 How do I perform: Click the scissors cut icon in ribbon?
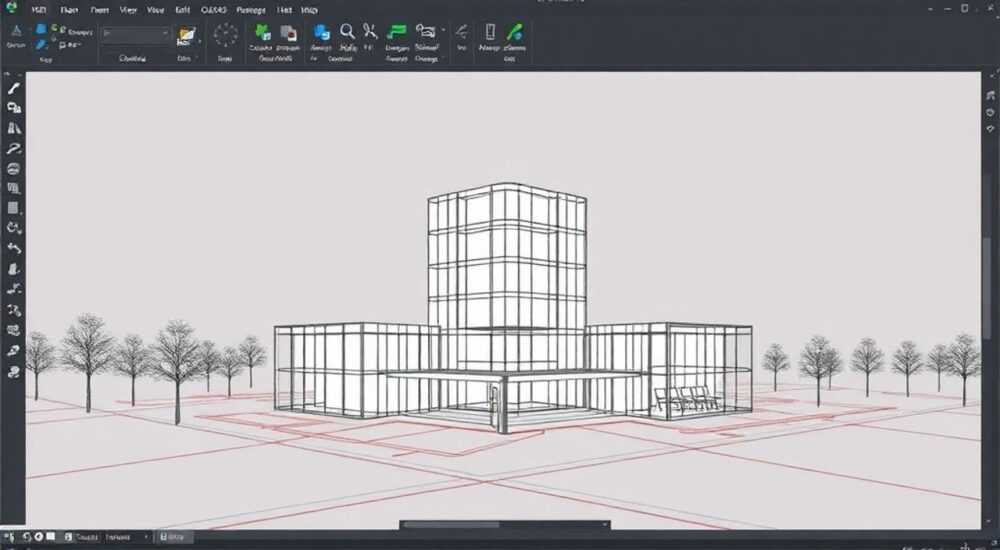(x=370, y=31)
